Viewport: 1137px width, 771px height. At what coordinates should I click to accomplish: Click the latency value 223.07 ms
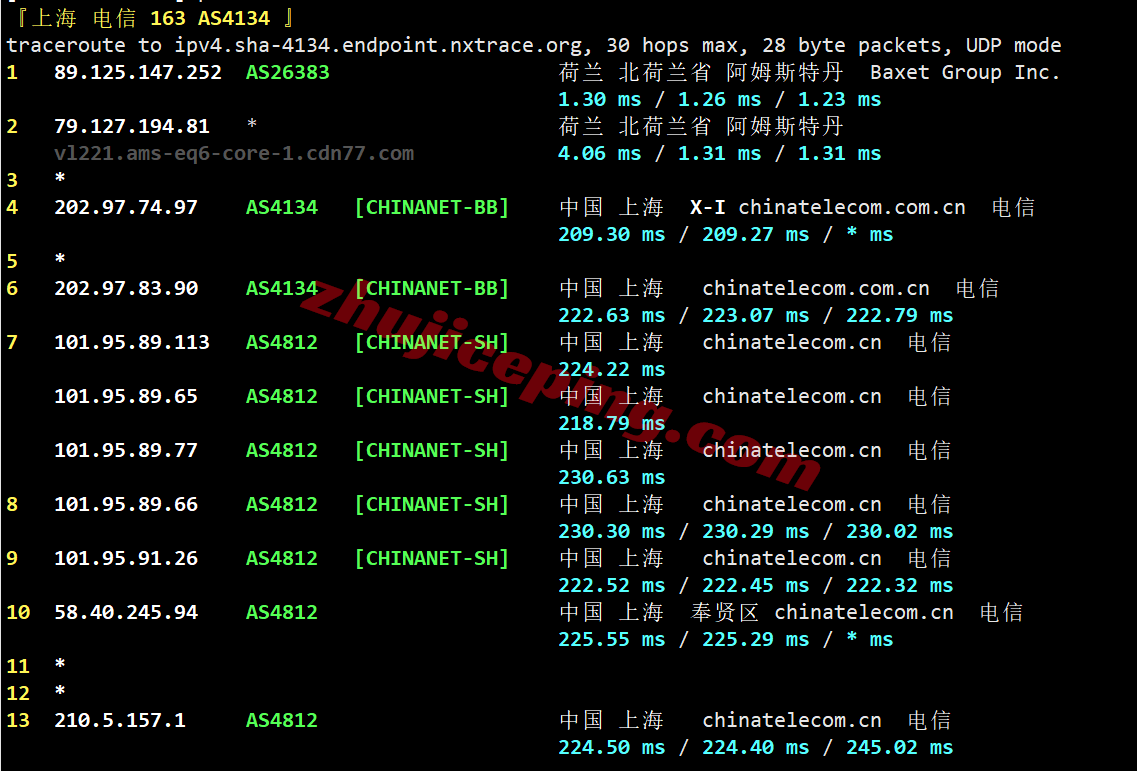pyautogui.click(x=755, y=316)
